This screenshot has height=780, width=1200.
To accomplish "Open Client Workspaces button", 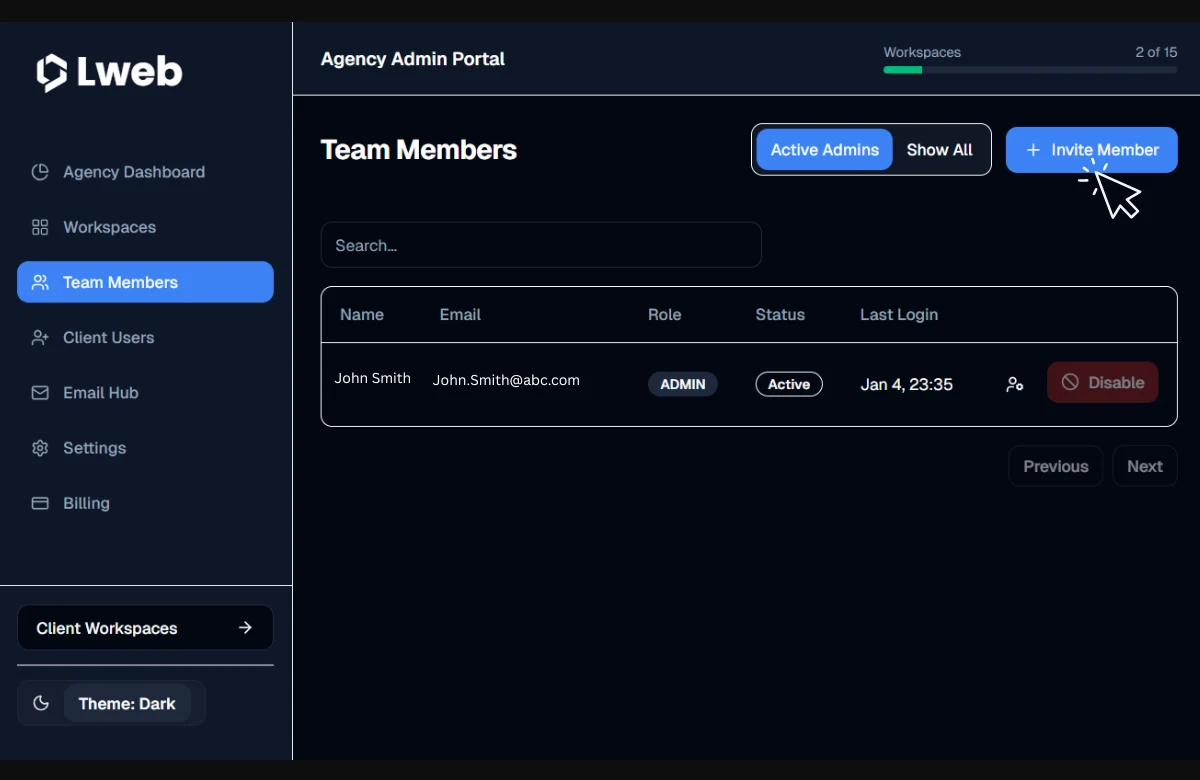I will coord(145,628).
